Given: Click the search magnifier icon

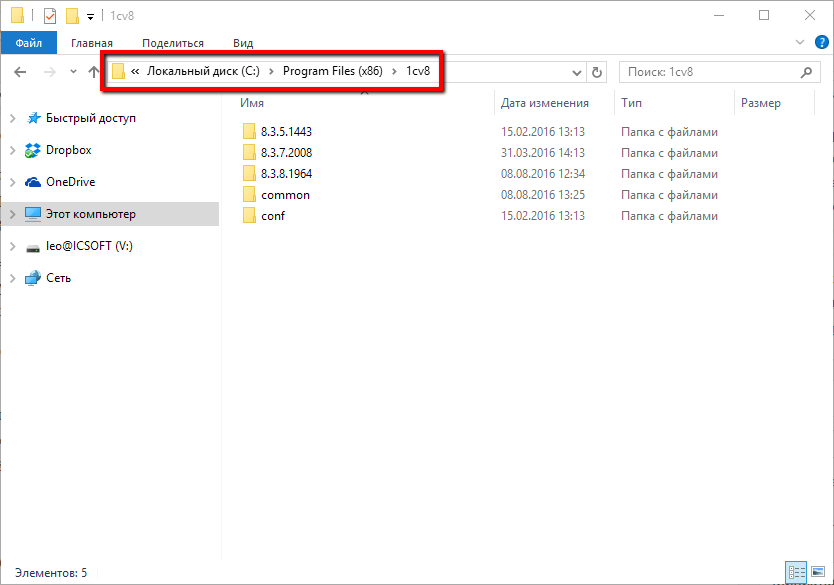Looking at the screenshot, I should point(807,72).
